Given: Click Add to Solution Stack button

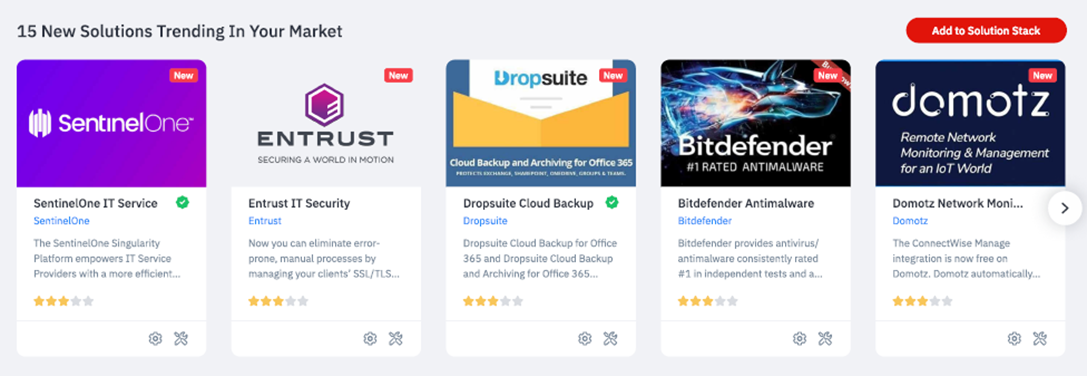Looking at the screenshot, I should (986, 31).
